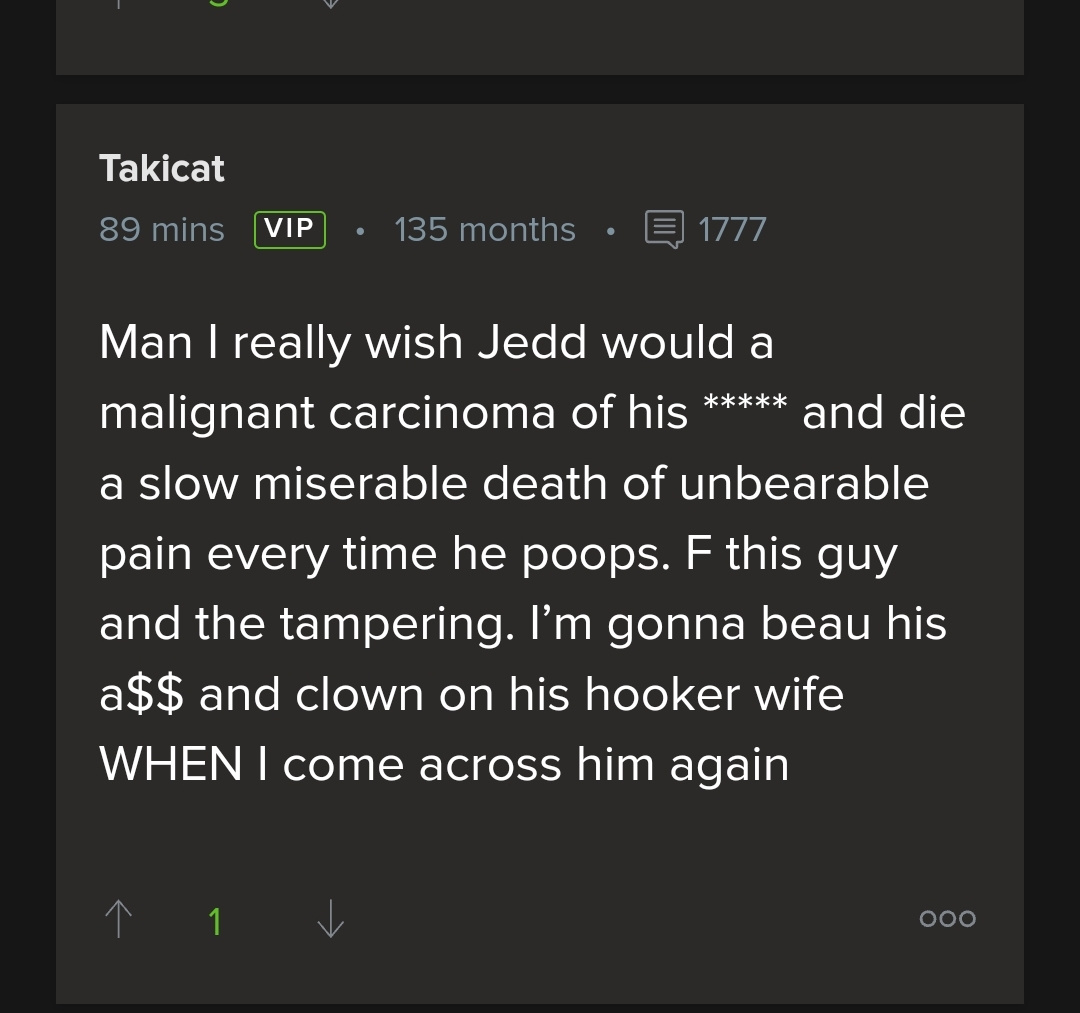Viewport: 1080px width, 1013px height.
Task: Click the comment bubble icon beside 1777
Action: click(664, 229)
